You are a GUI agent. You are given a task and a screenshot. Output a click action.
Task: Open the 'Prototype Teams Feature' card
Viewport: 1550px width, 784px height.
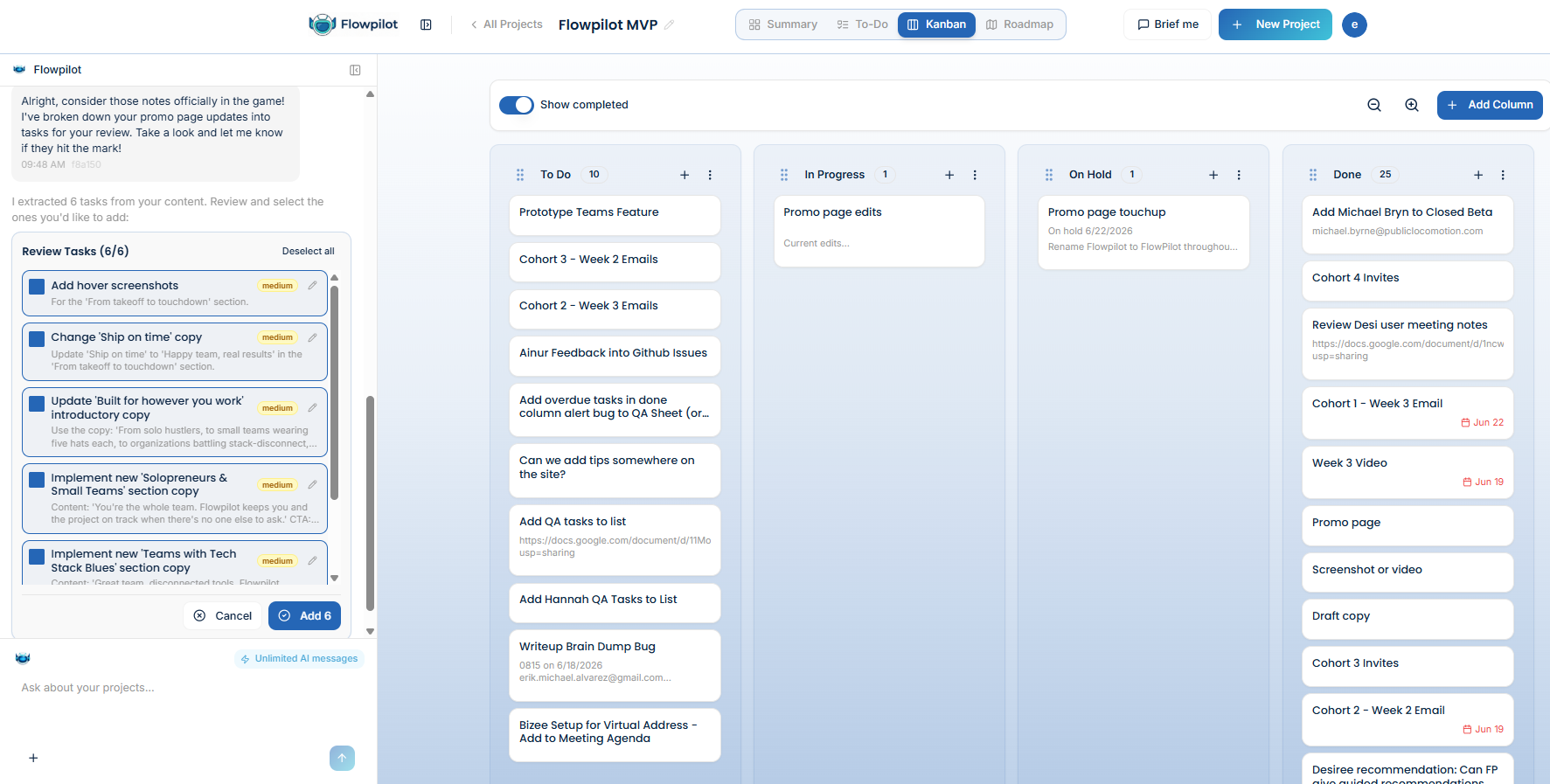click(x=615, y=215)
